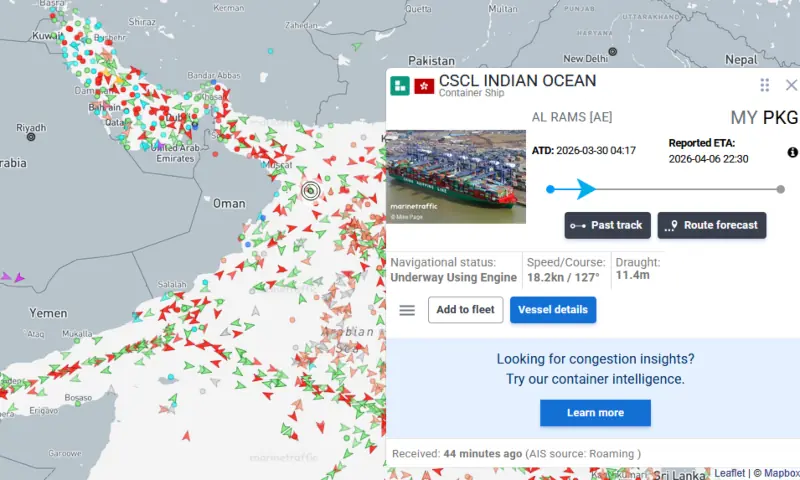Click the vessel name CSCL INDIAN OCEAN
The image size is (800, 480).
point(517,81)
